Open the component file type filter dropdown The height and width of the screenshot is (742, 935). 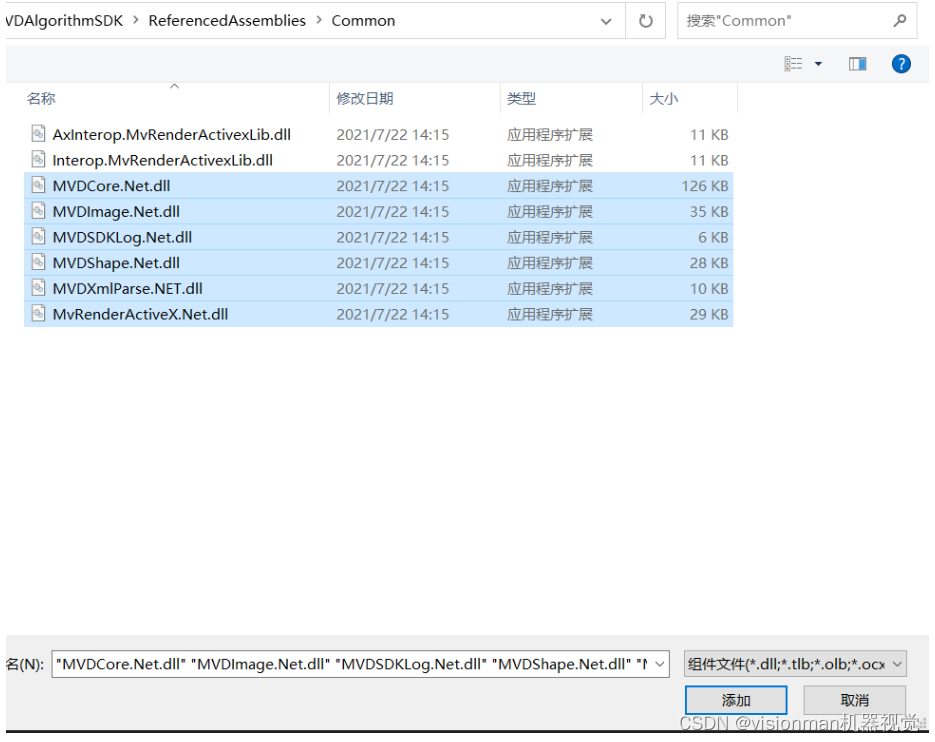tap(897, 664)
